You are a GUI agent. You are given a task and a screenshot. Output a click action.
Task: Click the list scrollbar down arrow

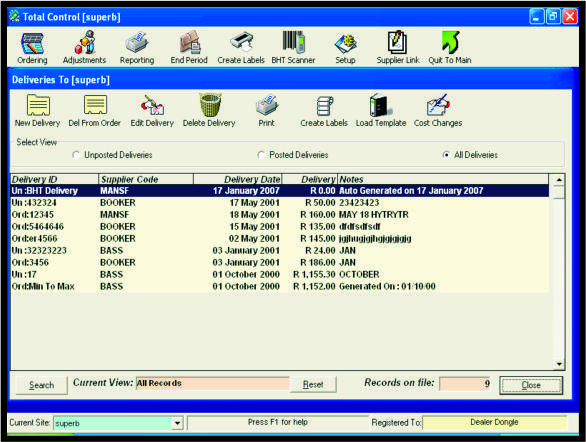pyautogui.click(x=559, y=364)
